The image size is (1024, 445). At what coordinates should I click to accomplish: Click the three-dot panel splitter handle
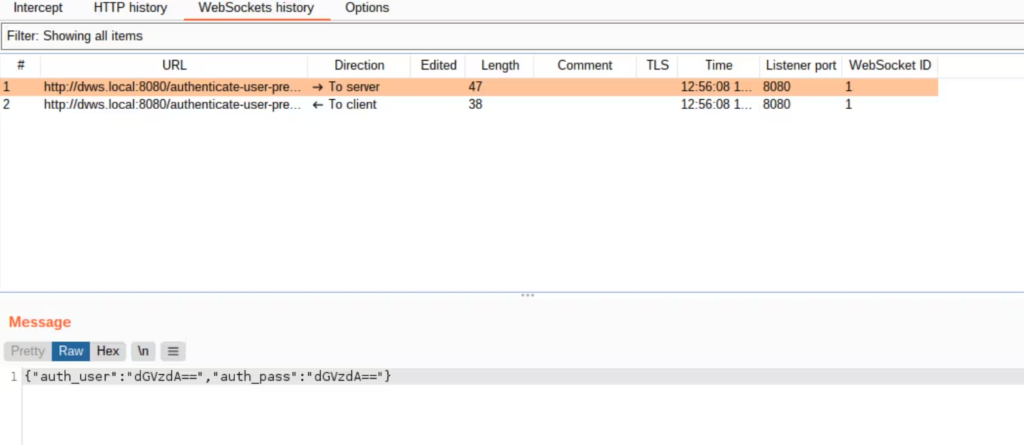point(528,295)
